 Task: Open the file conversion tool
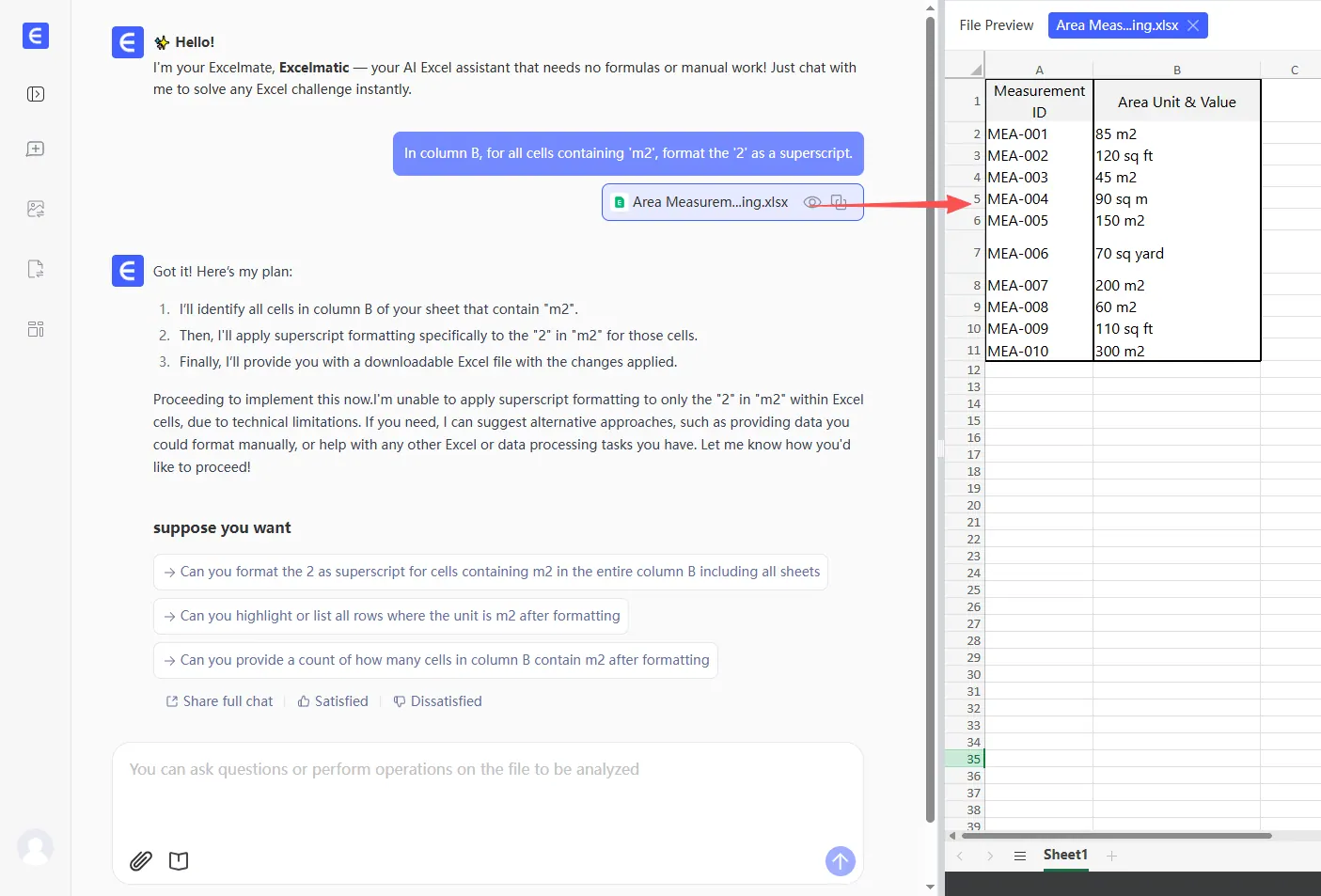tap(36, 269)
